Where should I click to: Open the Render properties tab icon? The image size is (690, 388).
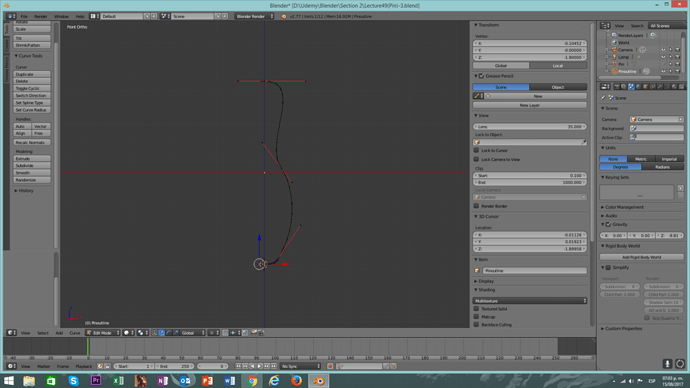tap(617, 87)
